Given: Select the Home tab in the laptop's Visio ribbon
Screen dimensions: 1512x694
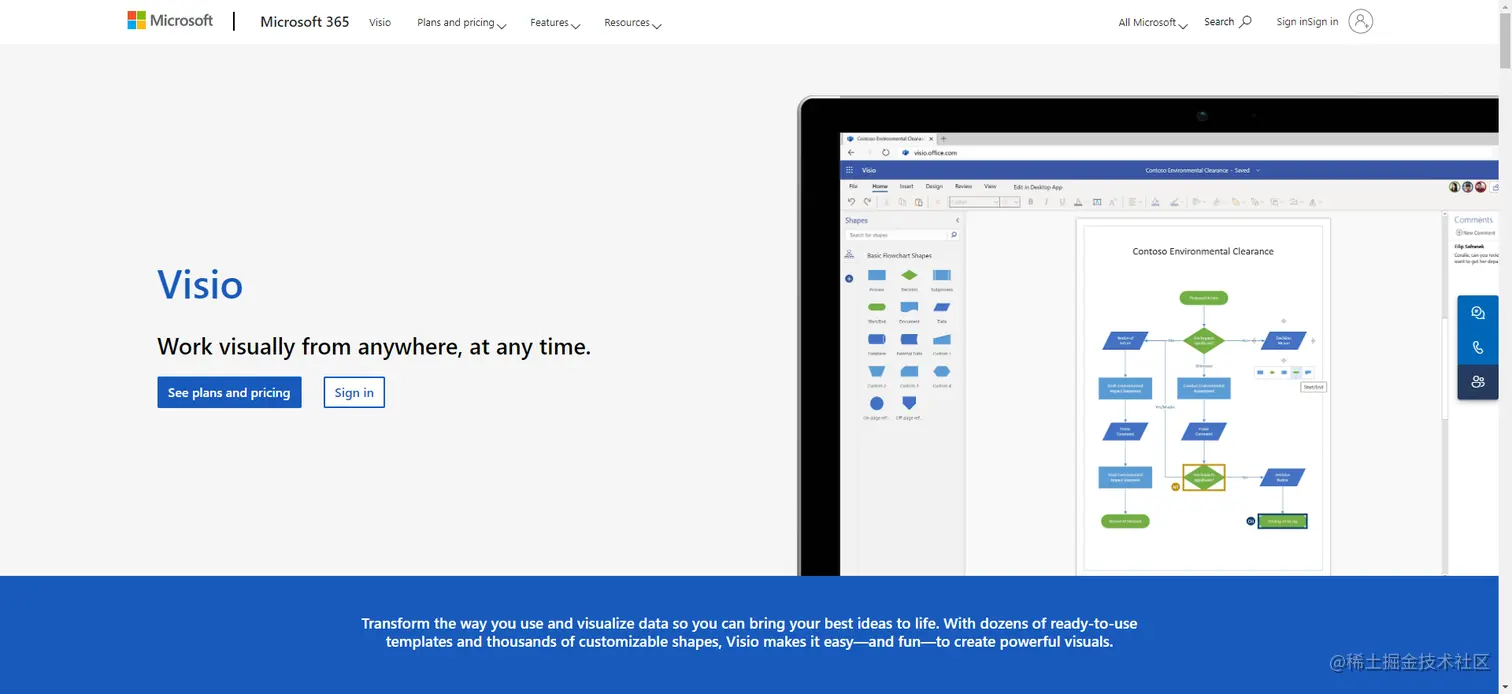Looking at the screenshot, I should coord(880,186).
